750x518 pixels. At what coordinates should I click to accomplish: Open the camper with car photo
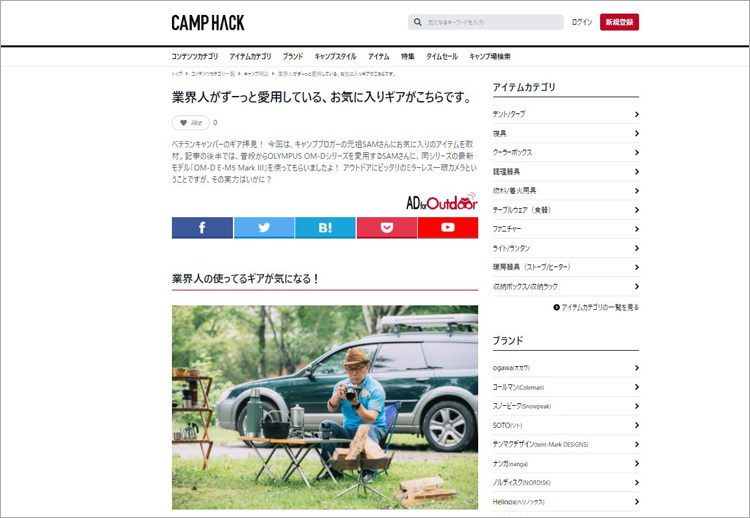point(325,408)
